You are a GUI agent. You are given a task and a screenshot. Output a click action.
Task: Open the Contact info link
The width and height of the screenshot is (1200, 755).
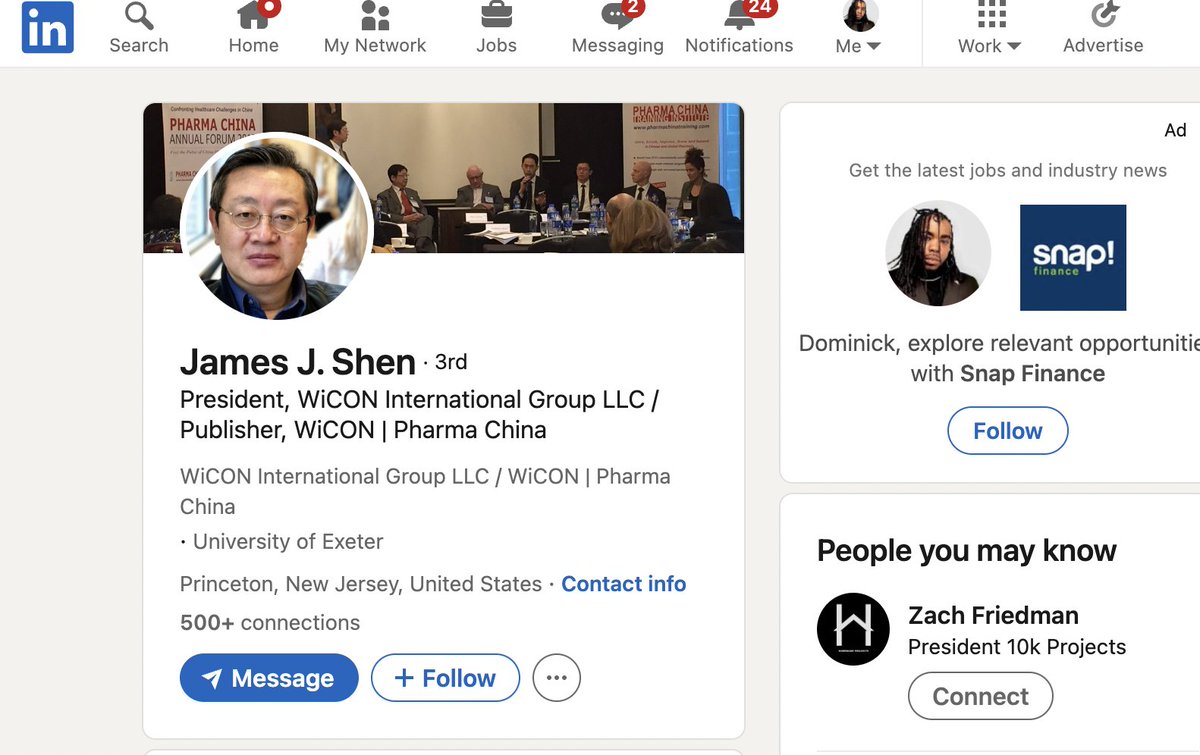(x=623, y=584)
